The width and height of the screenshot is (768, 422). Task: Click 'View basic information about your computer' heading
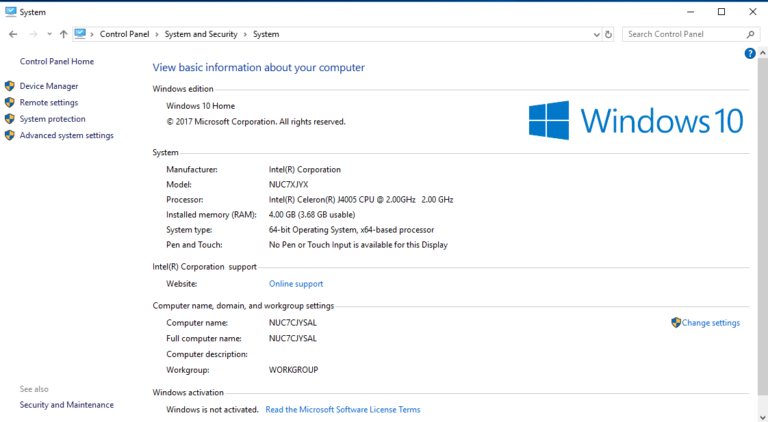tap(259, 68)
